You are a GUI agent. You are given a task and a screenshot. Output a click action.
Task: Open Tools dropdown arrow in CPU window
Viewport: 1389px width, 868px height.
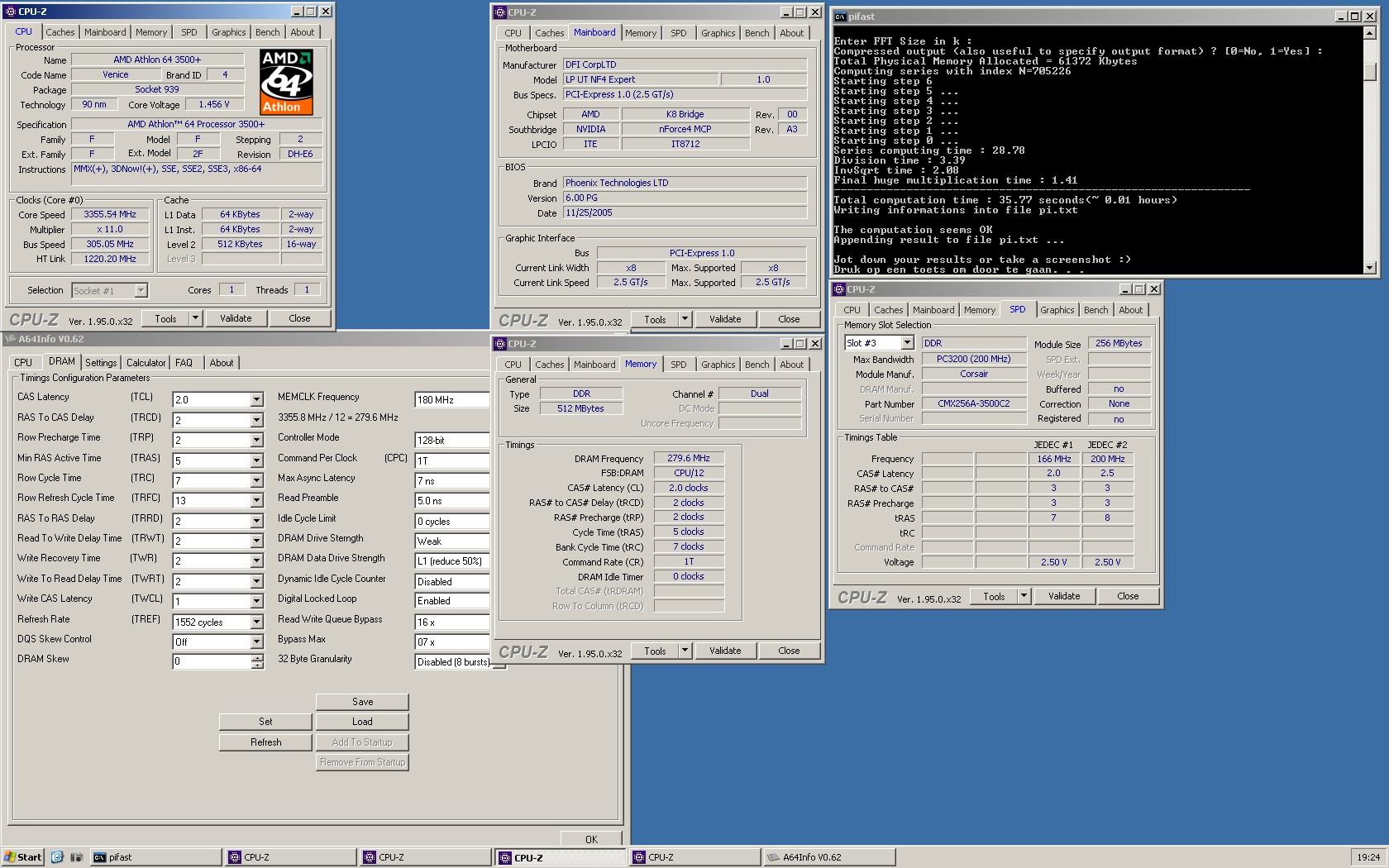tap(195, 318)
